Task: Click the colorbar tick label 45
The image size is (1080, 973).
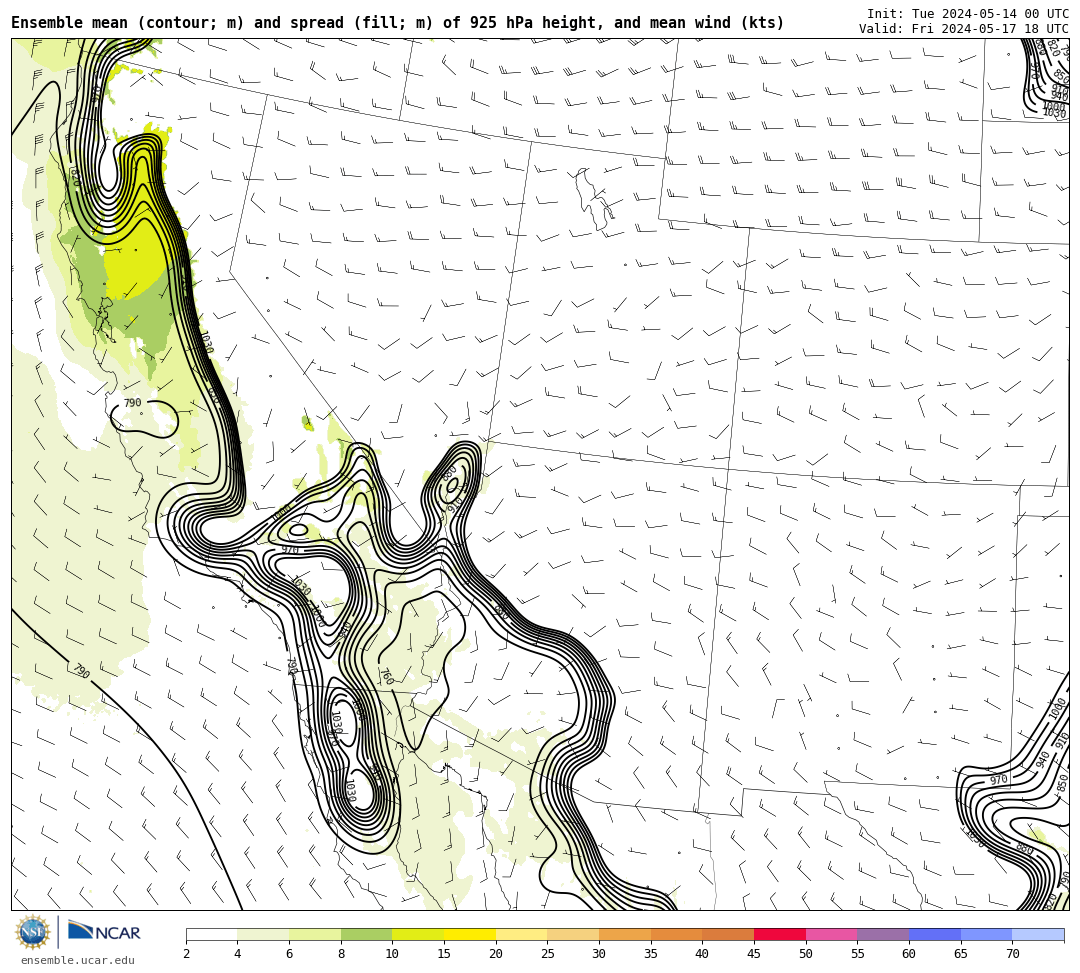Action: point(754,954)
